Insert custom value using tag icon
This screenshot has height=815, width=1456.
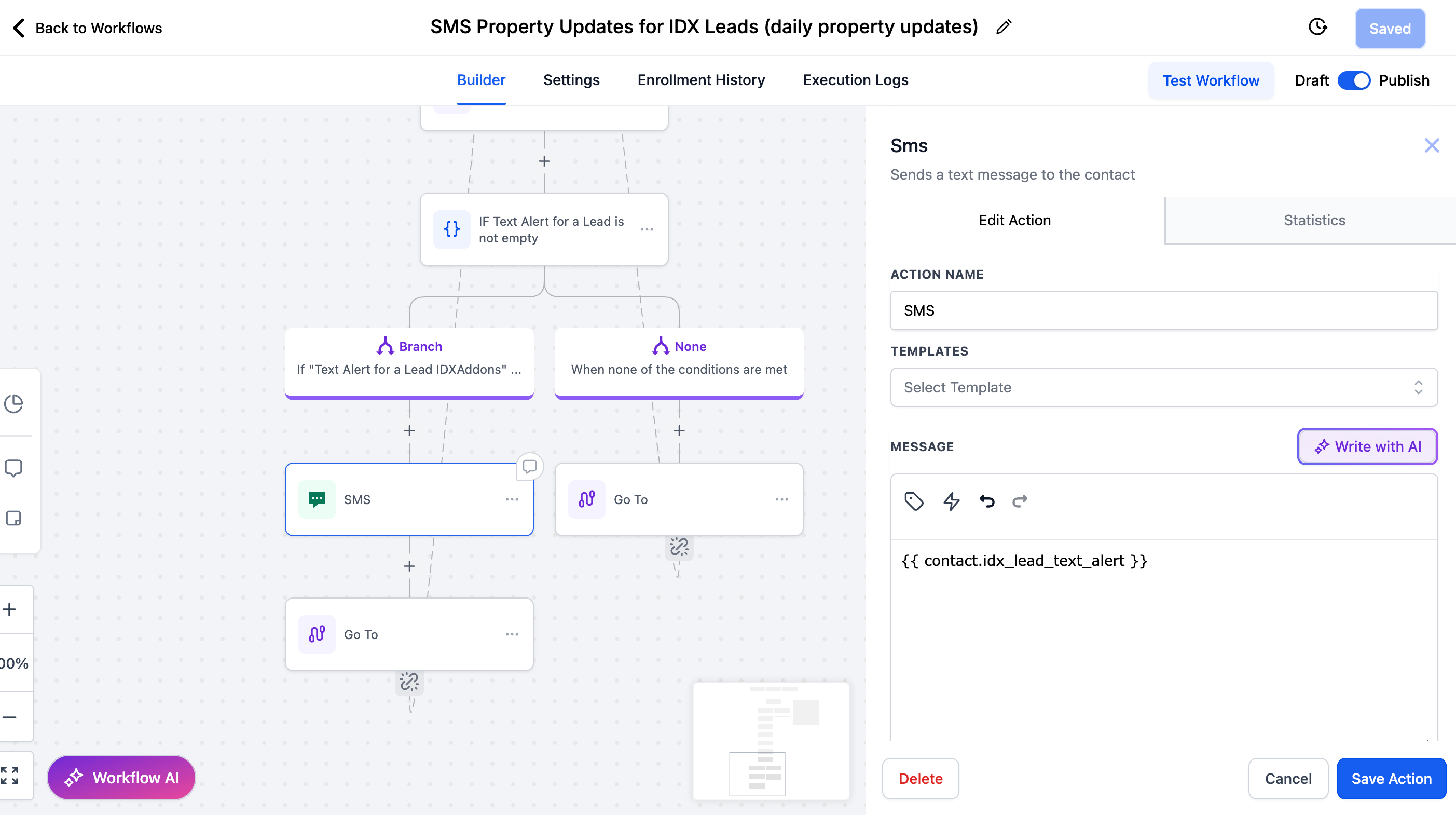point(913,501)
